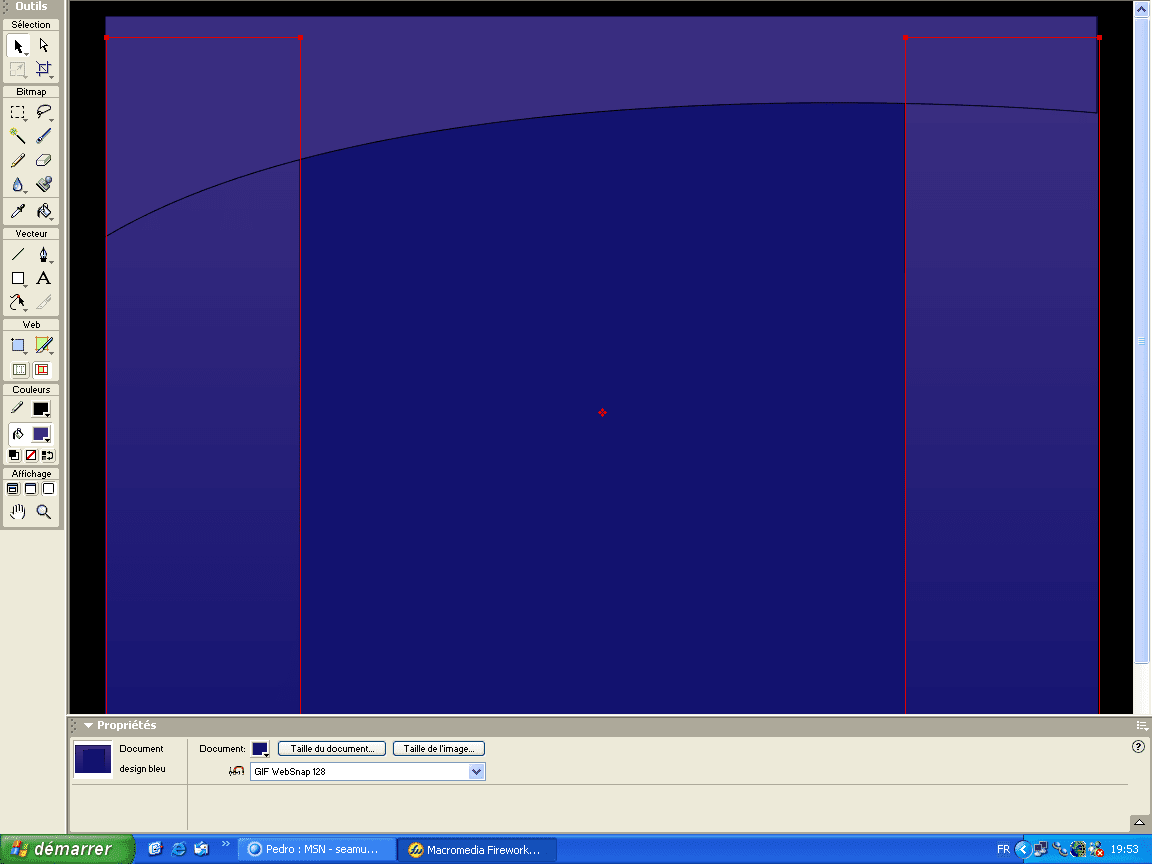
Task: Select the Eraser tool
Action: 43,160
